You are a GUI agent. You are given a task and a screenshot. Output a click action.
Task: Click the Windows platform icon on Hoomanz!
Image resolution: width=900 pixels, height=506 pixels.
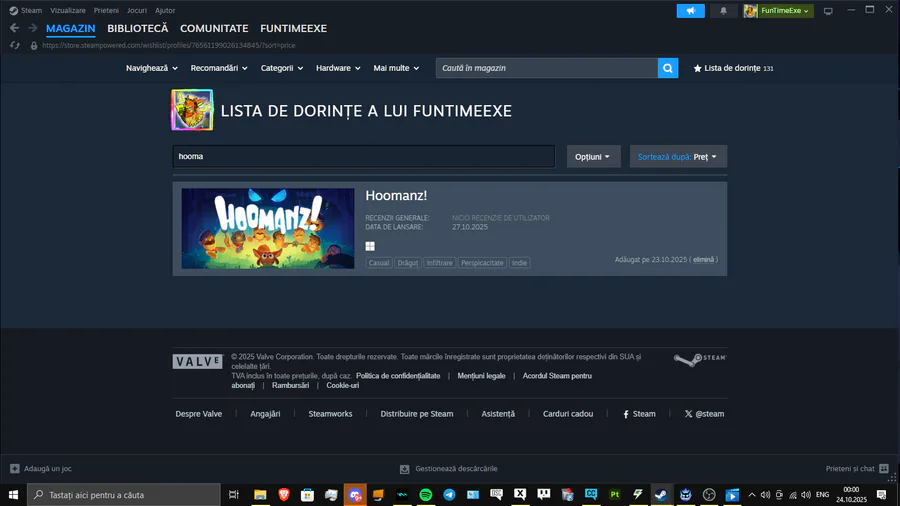(x=370, y=246)
